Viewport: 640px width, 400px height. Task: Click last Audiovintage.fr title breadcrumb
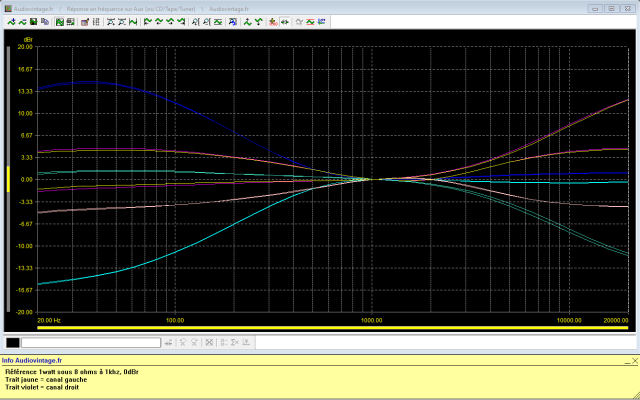229,9
